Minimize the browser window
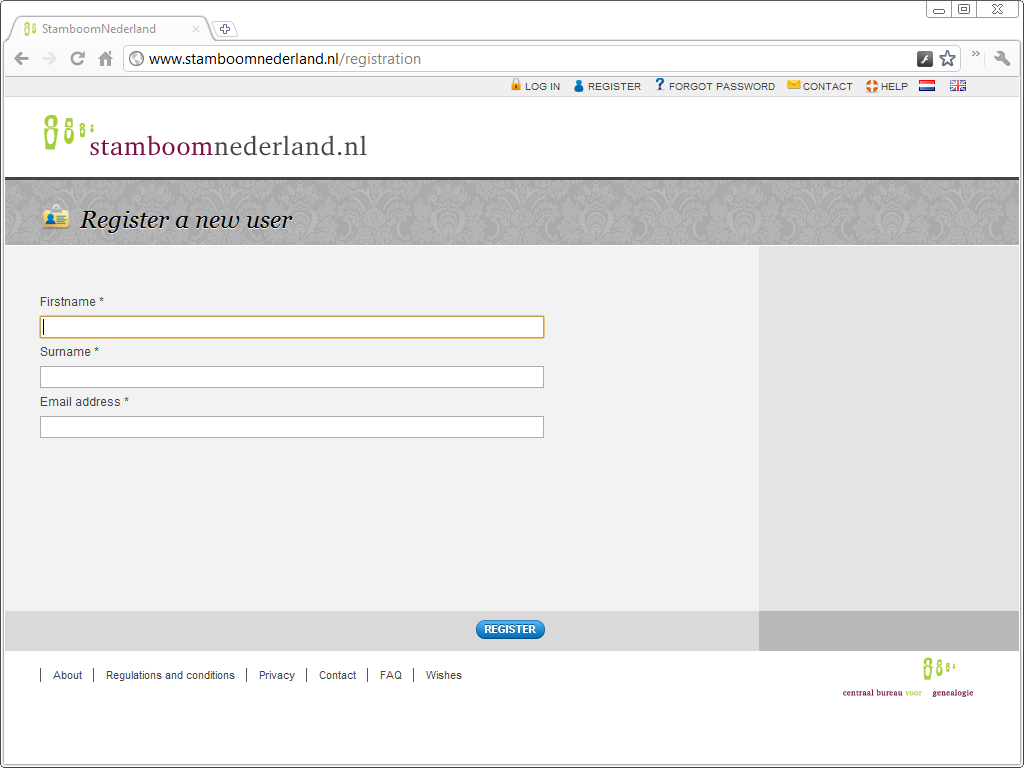 pos(938,9)
